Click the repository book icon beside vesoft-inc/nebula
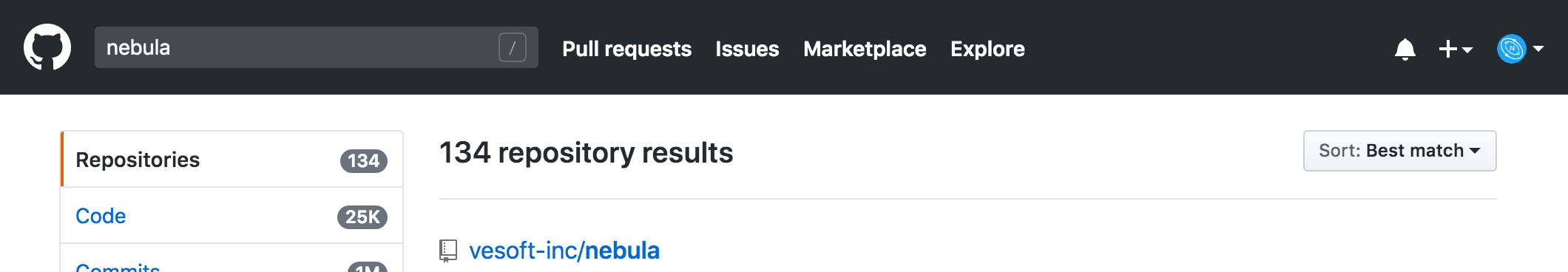1568x272 pixels. [448, 251]
